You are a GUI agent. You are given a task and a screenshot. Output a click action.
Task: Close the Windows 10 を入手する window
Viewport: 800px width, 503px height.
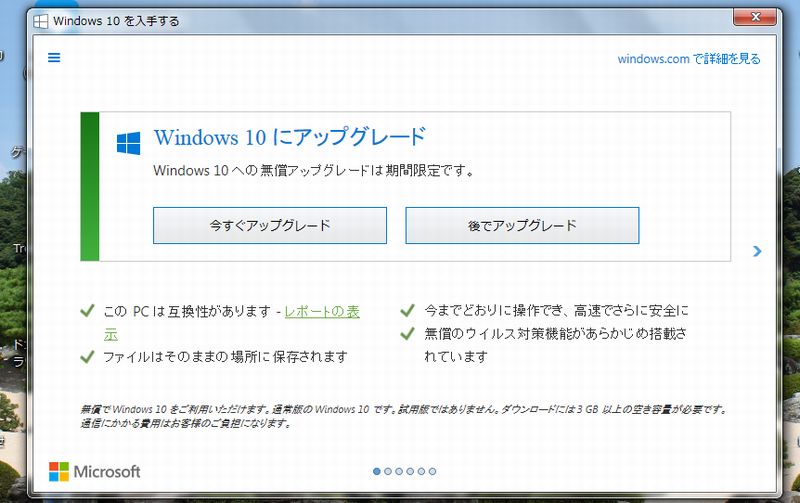tap(758, 16)
